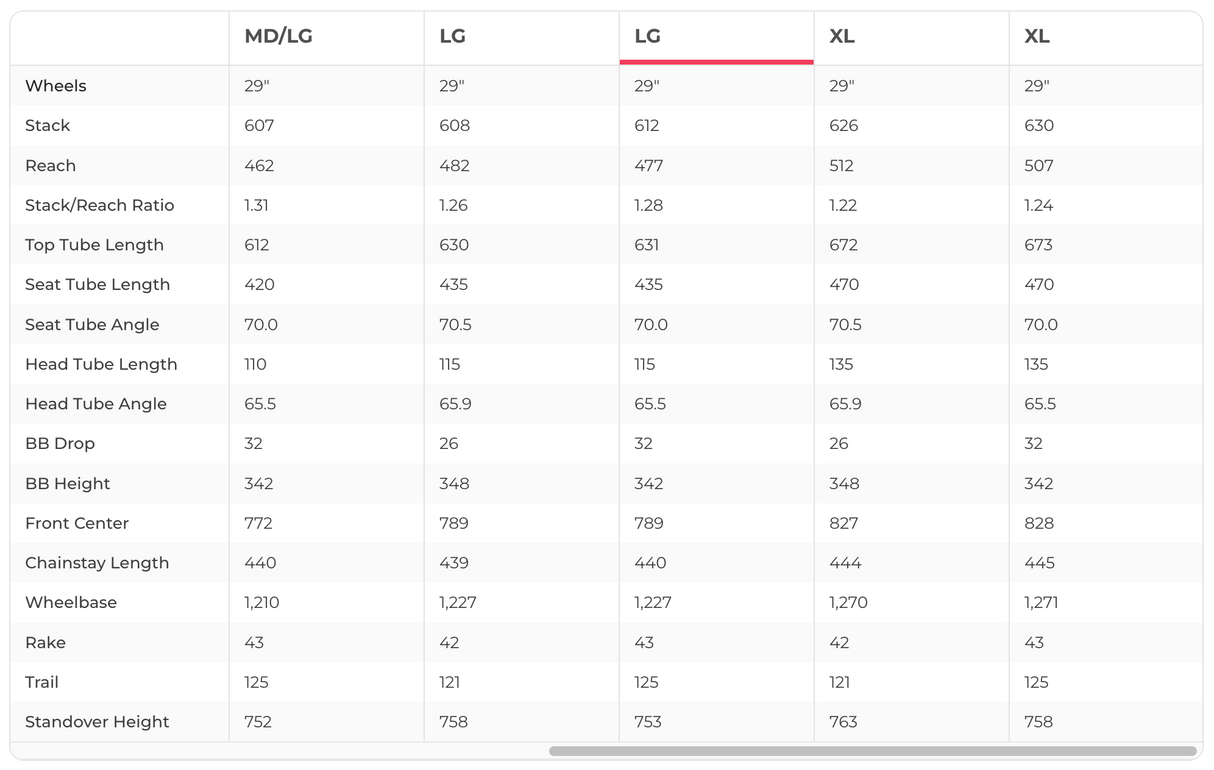Click the Wheelbase value 1,210
The width and height of the screenshot is (1214, 770).
[x=262, y=603]
